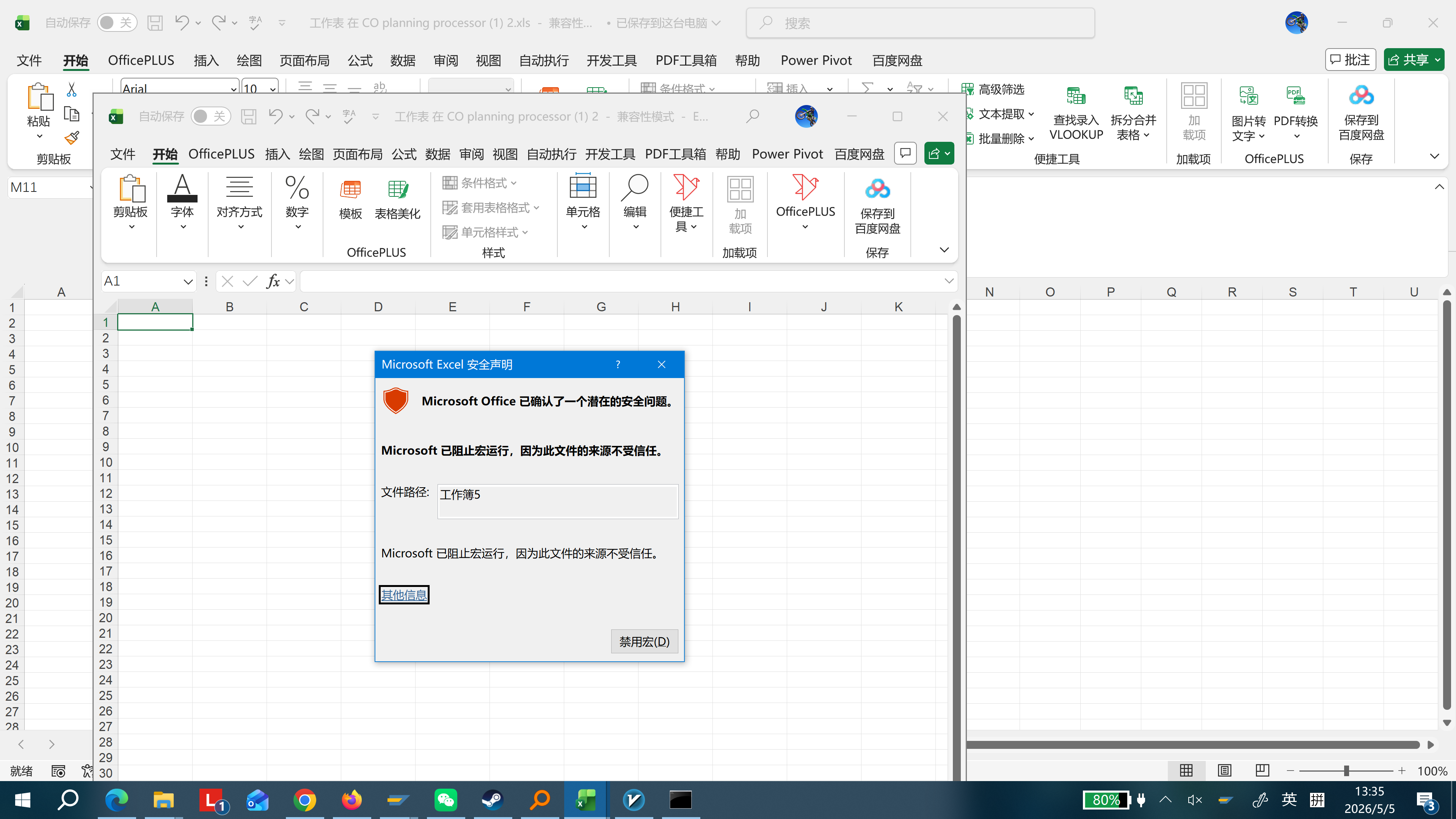
Task: Open 保存到百度网盘 in front window ribbon
Action: [877, 206]
